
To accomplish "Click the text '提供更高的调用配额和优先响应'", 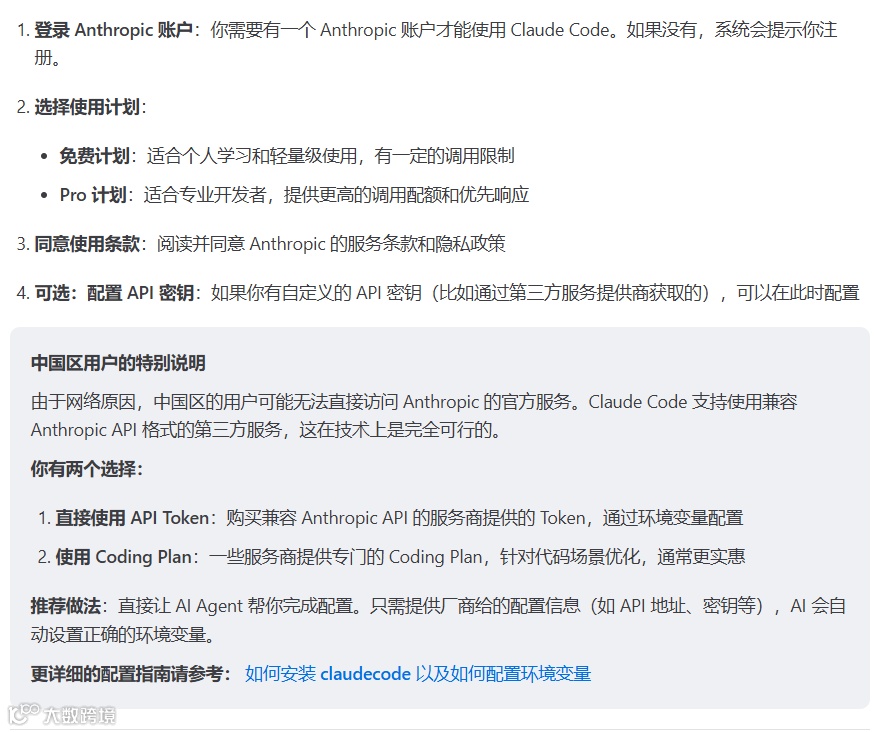I will click(x=406, y=195).
